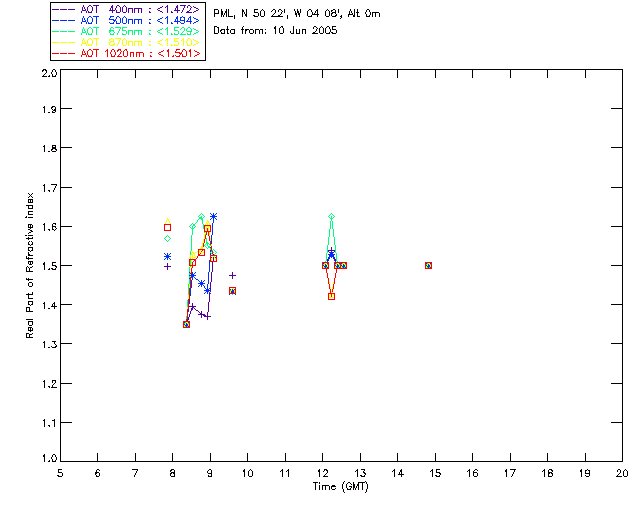Screen dimensions: 640x512
Task: Click the station text 'PML, N 50 22', W 04 08', Alt 0m'
Action: click(297, 14)
